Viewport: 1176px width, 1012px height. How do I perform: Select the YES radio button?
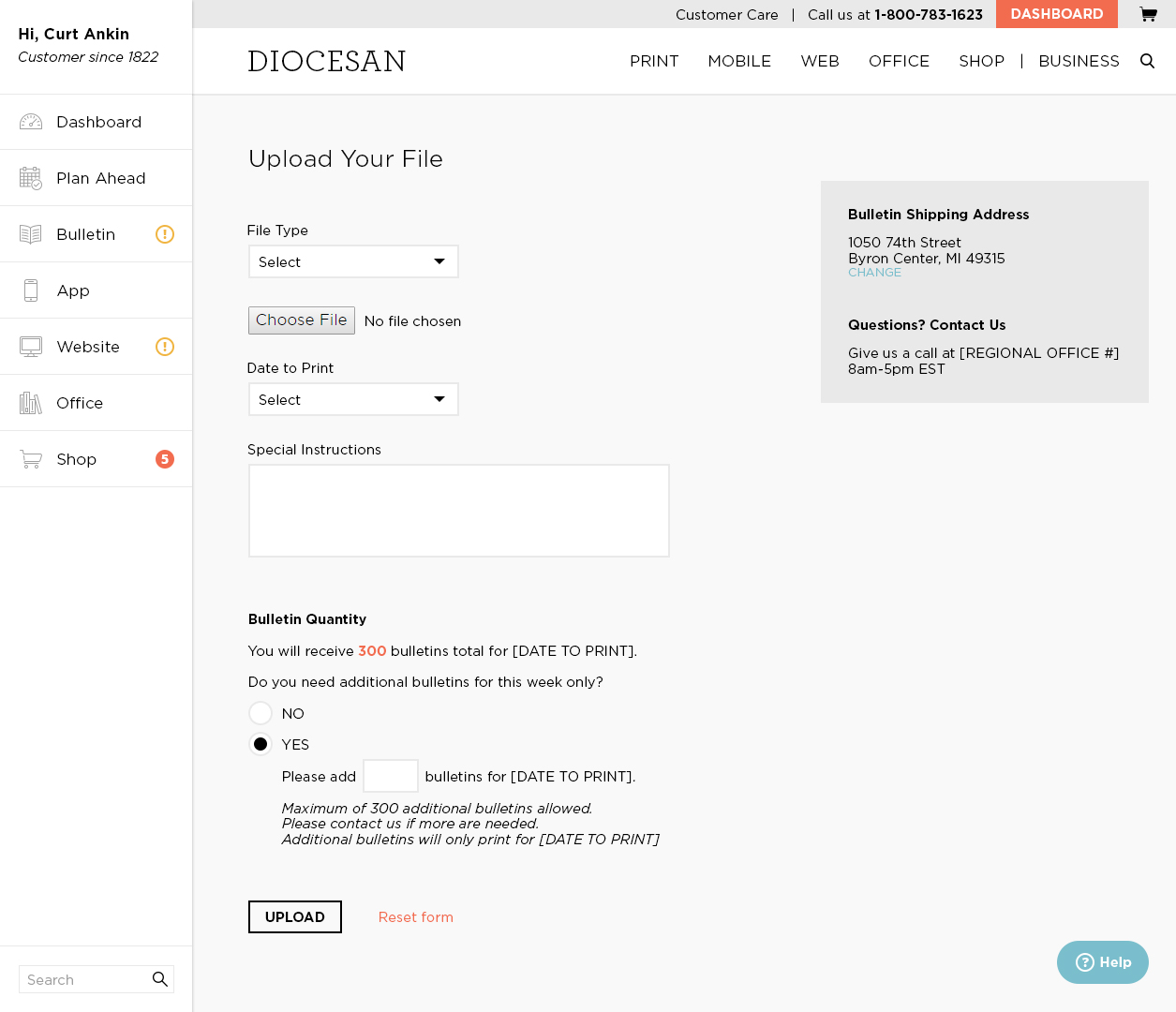[261, 744]
